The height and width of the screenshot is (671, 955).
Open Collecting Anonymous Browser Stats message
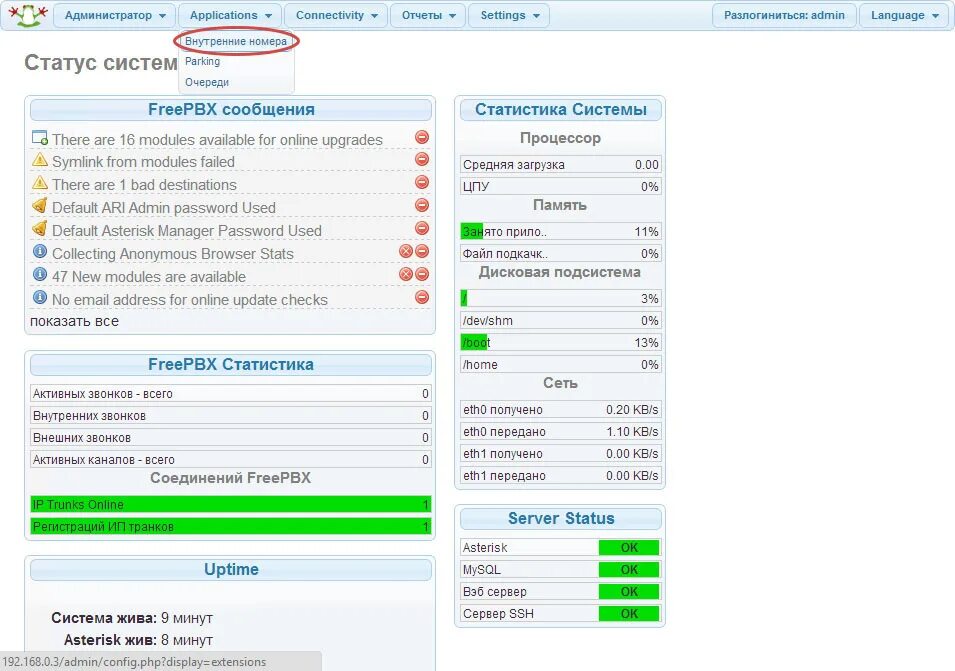click(172, 254)
